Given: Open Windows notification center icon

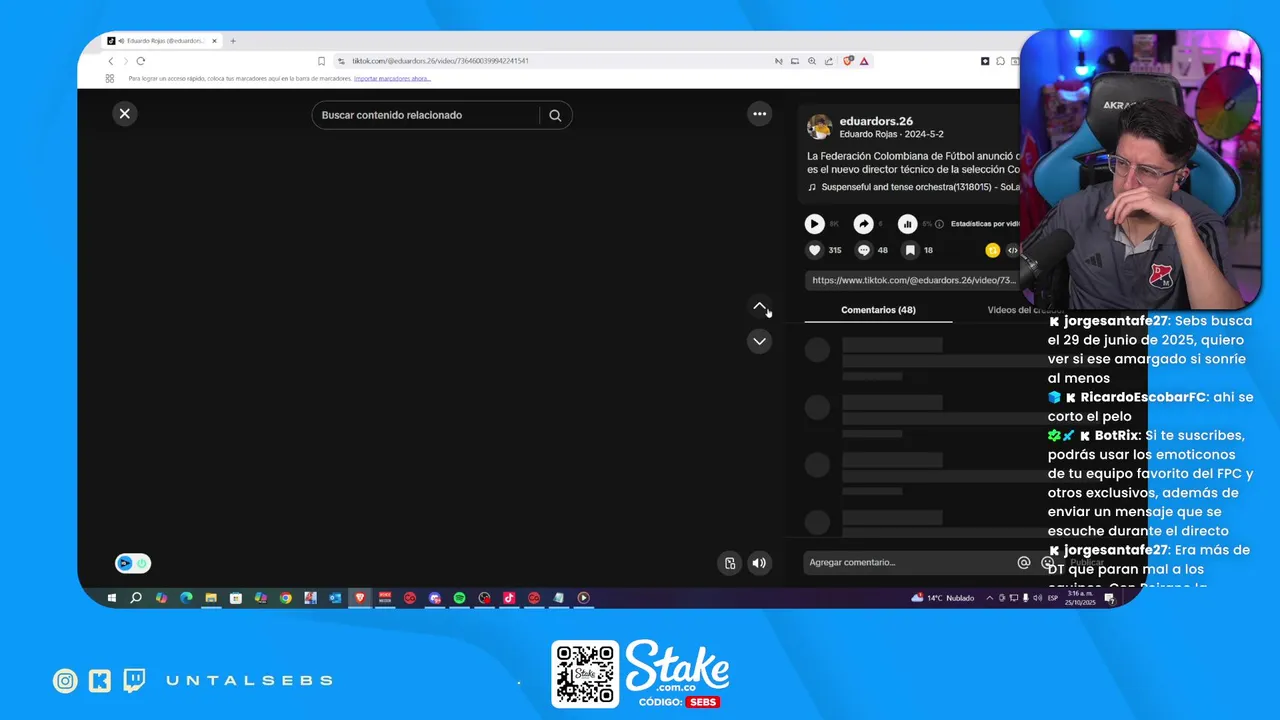Looking at the screenshot, I should (x=1109, y=598).
